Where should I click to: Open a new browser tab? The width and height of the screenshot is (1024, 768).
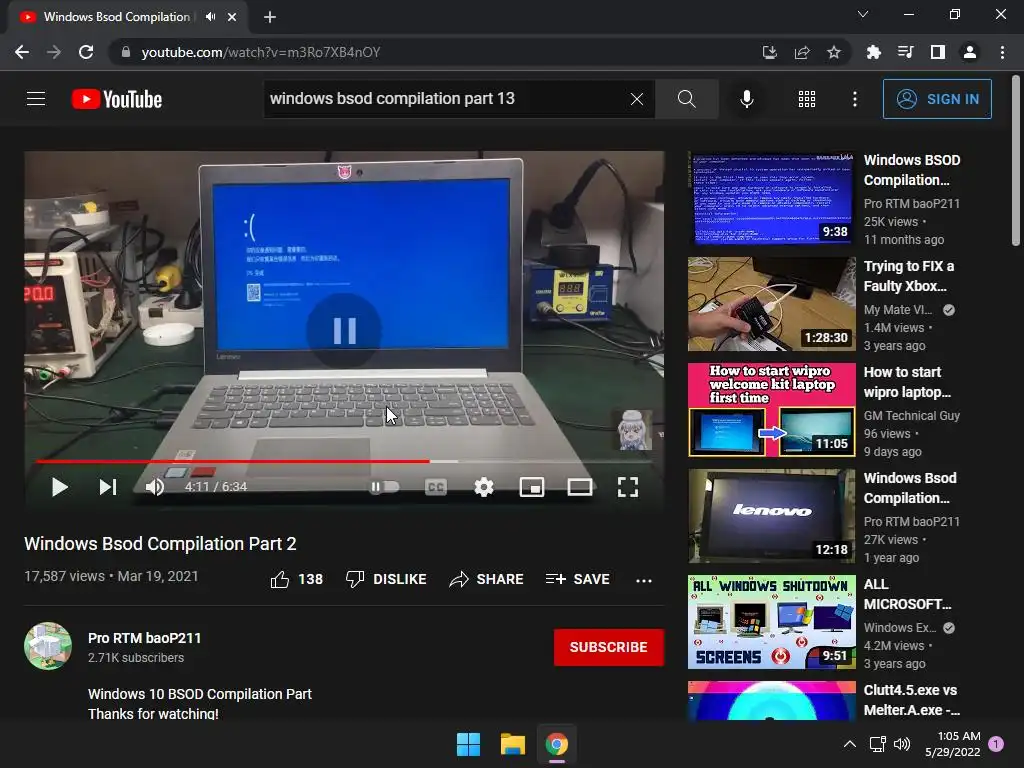pyautogui.click(x=270, y=17)
